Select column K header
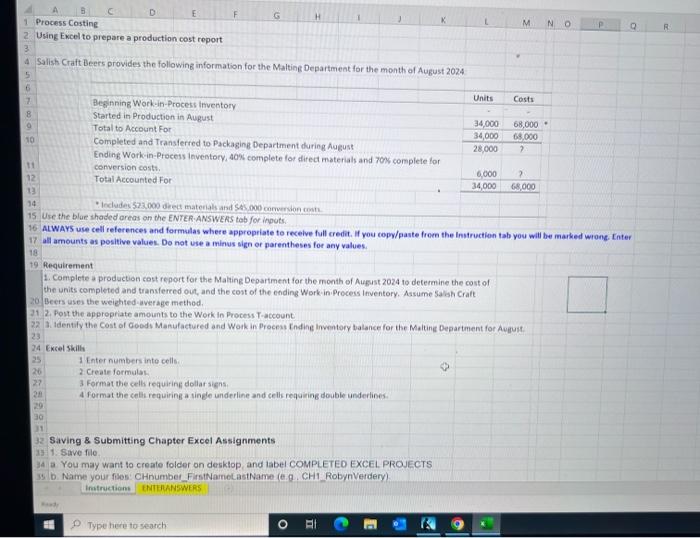 (x=443, y=20)
